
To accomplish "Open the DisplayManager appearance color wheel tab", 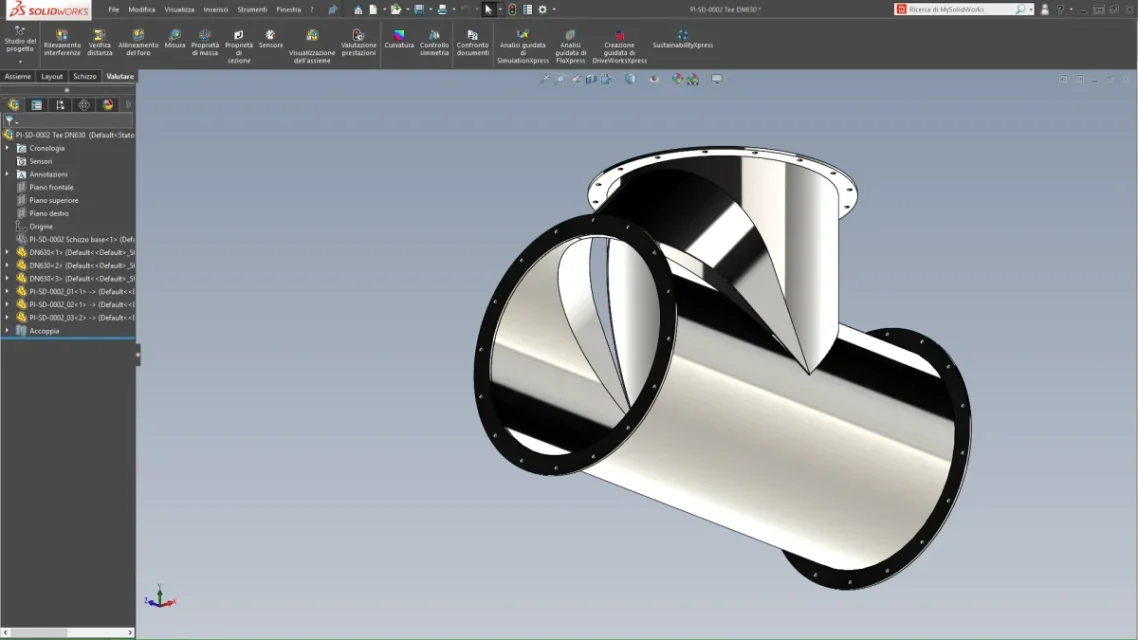I will 107,105.
